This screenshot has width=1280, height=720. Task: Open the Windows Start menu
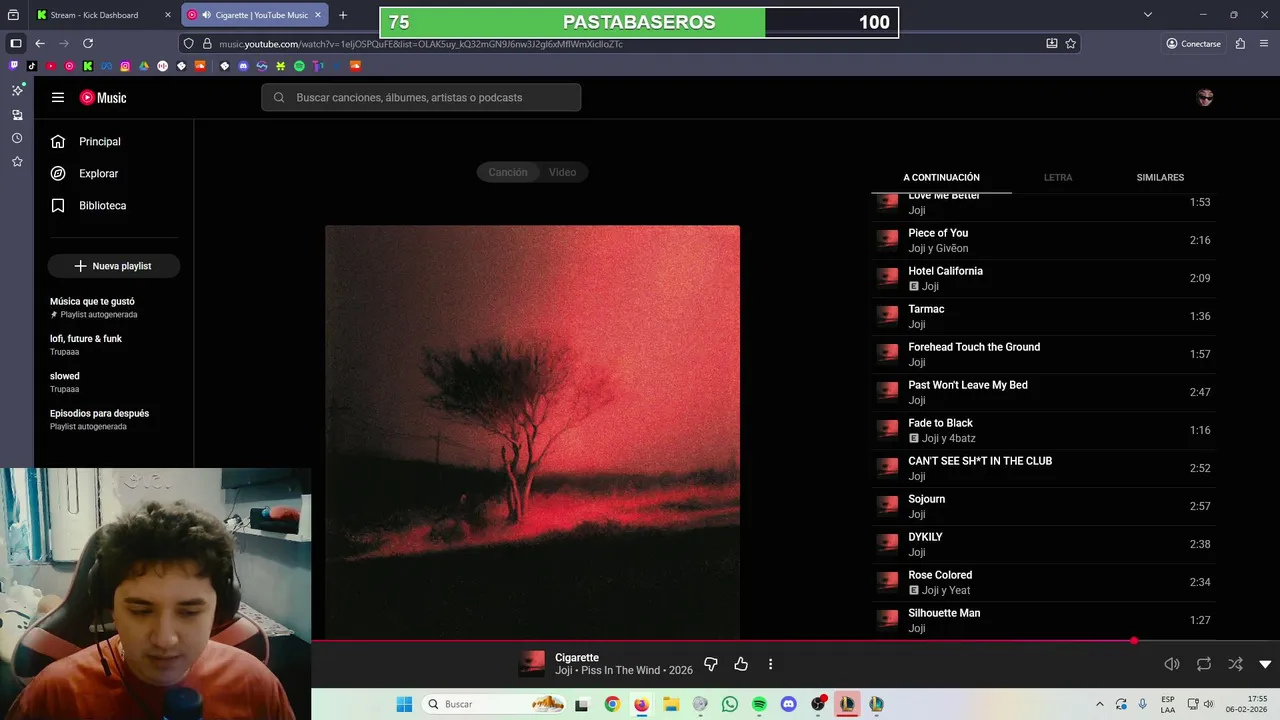pyautogui.click(x=404, y=704)
